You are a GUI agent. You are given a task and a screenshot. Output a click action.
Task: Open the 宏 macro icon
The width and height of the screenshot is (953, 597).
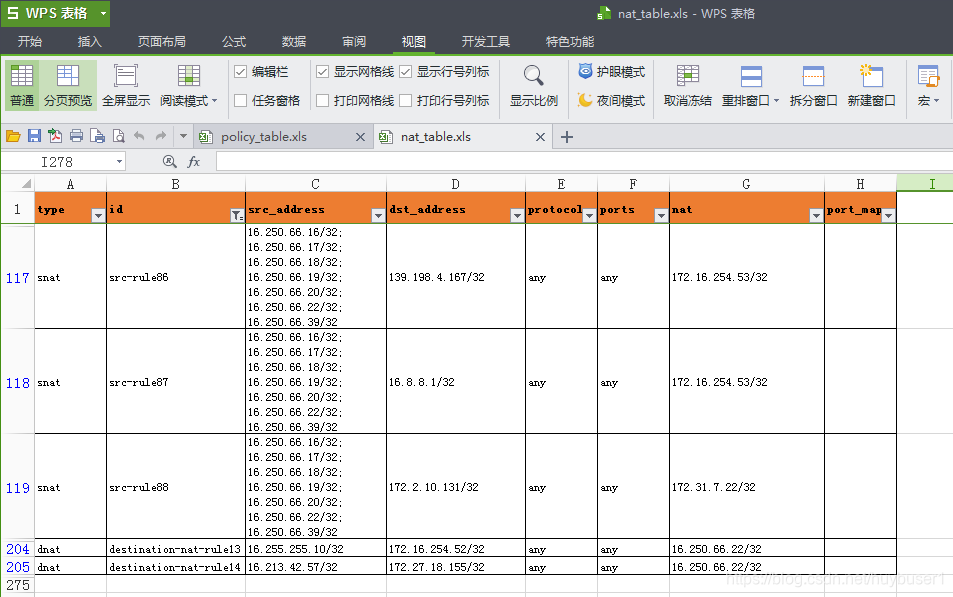point(928,77)
